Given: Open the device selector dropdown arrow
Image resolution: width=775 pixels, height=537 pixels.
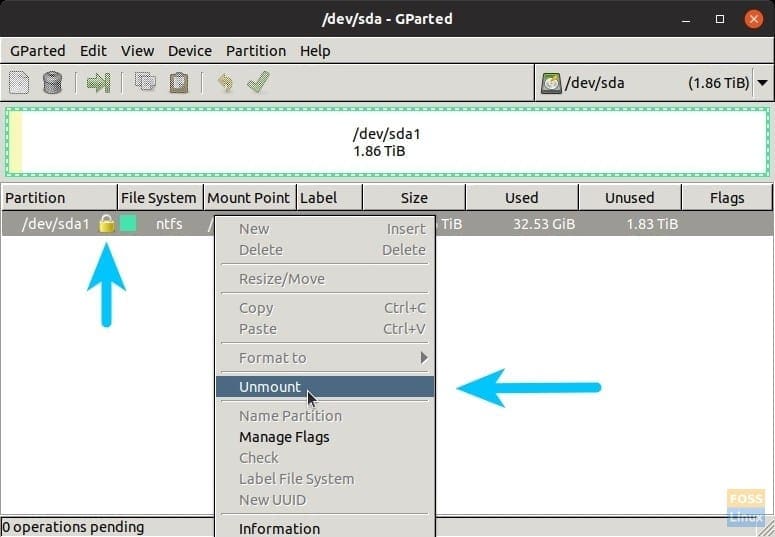Looking at the screenshot, I should (763, 83).
